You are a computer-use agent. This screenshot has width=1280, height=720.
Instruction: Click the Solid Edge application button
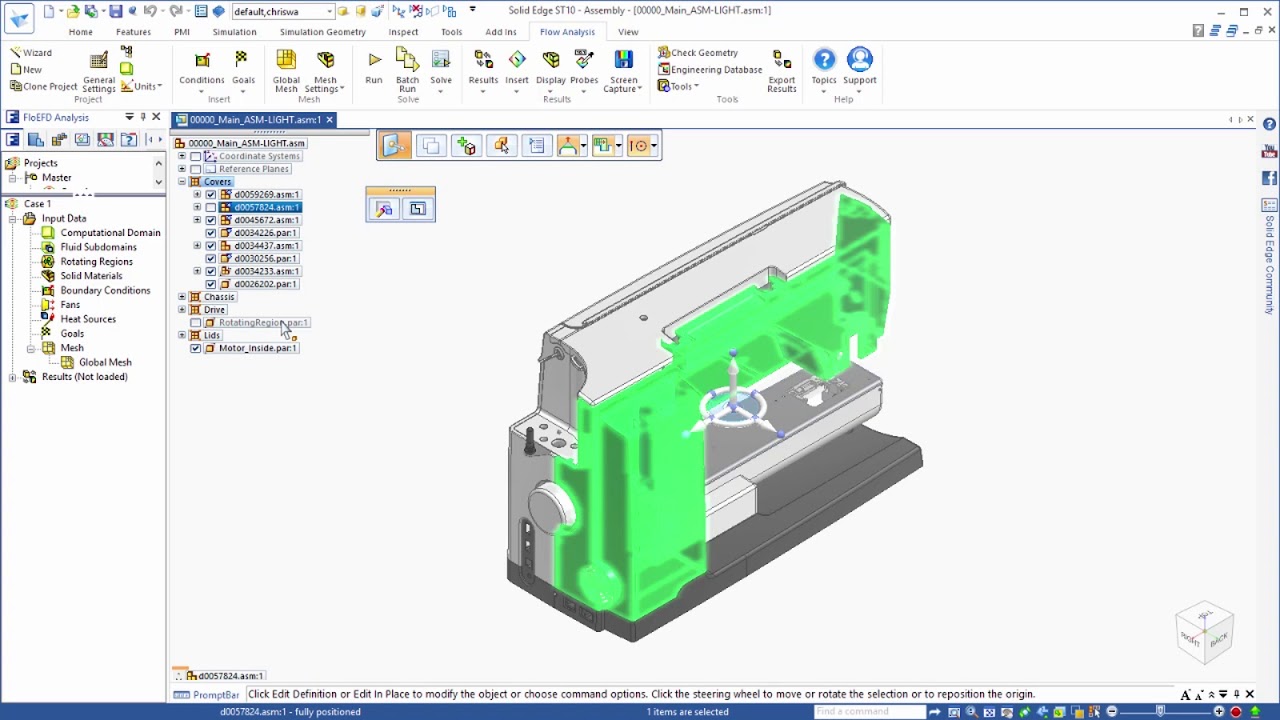click(19, 18)
